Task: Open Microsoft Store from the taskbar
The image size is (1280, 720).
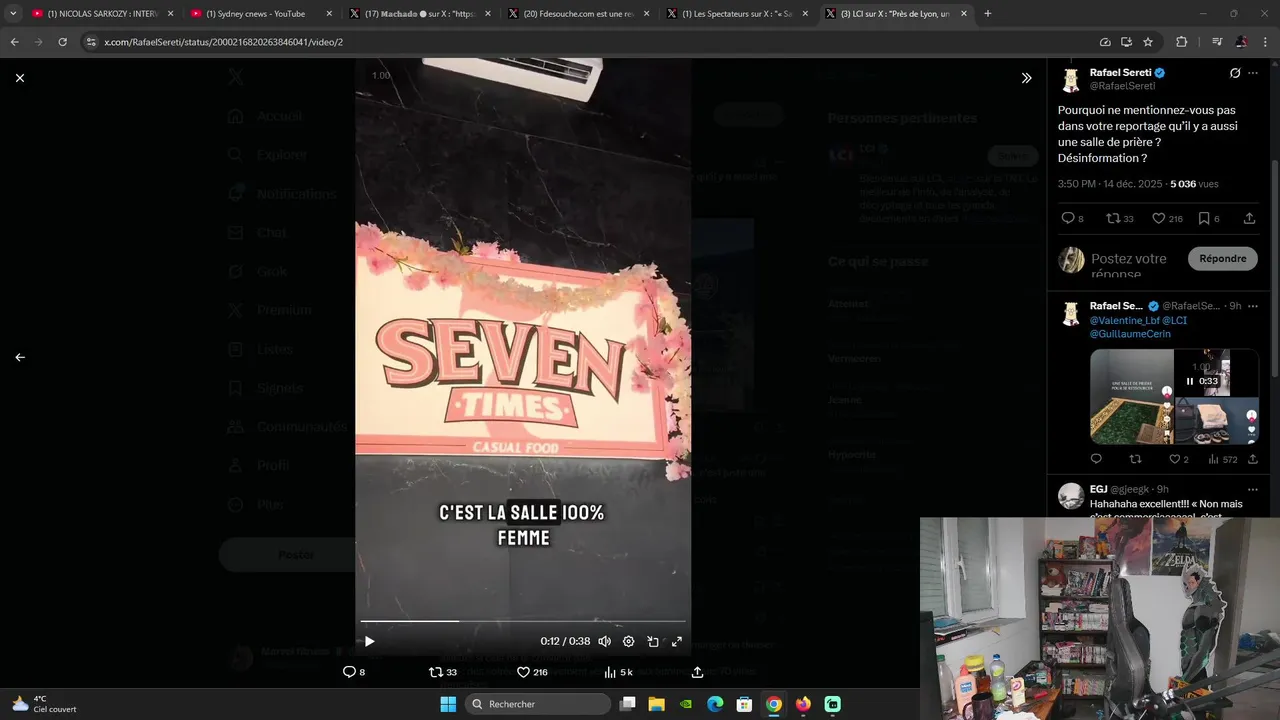Action: pos(744,704)
